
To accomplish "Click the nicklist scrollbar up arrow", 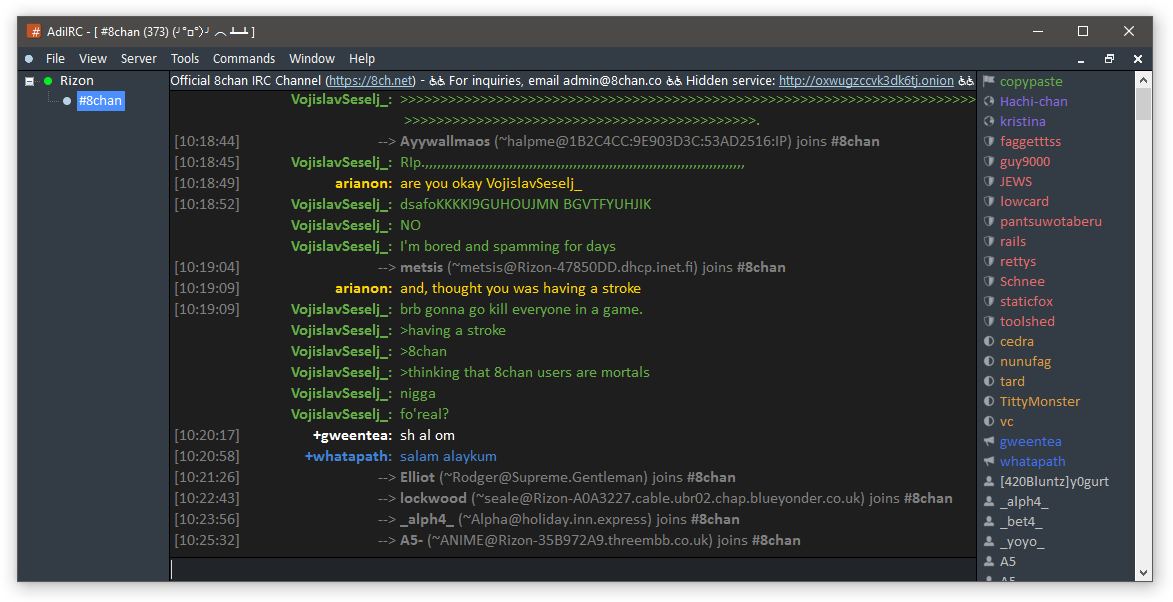I will (x=1143, y=80).
